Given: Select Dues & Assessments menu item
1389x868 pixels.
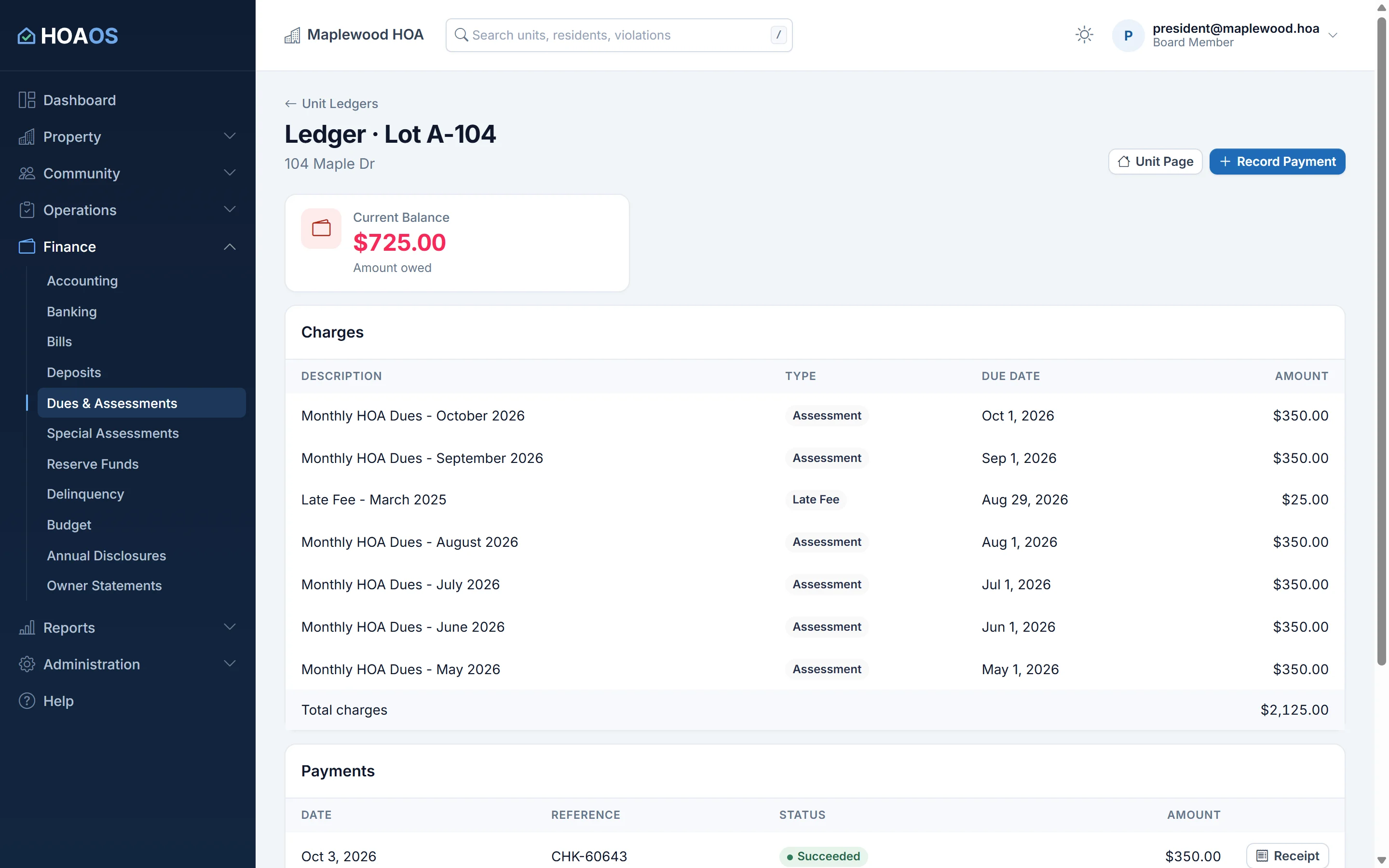Looking at the screenshot, I should 141,403.
